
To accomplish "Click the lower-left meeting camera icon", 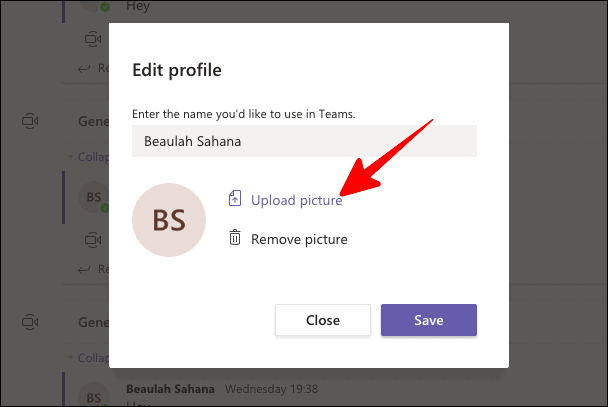I will pyautogui.click(x=30, y=322).
